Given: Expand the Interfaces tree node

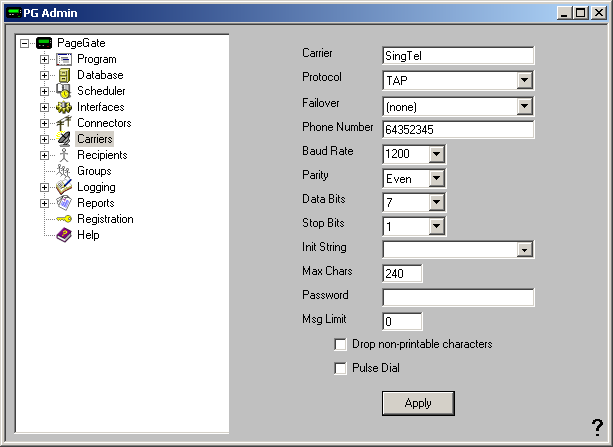Looking at the screenshot, I should pyautogui.click(x=44, y=107).
